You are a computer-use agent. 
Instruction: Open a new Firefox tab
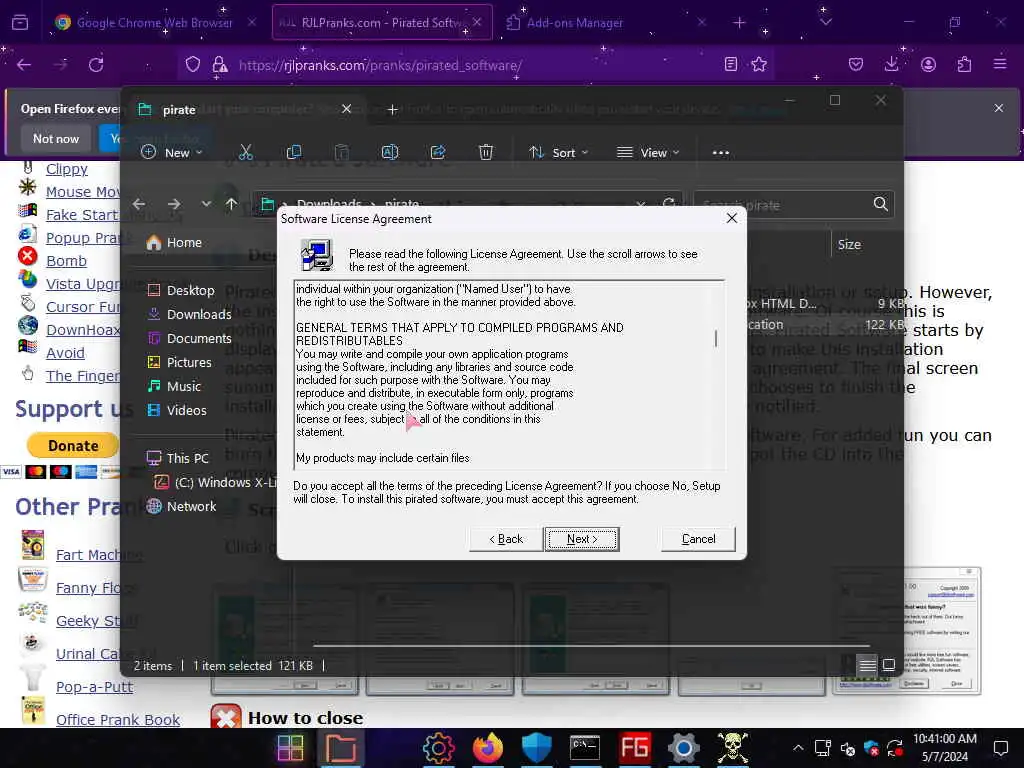[x=739, y=23]
